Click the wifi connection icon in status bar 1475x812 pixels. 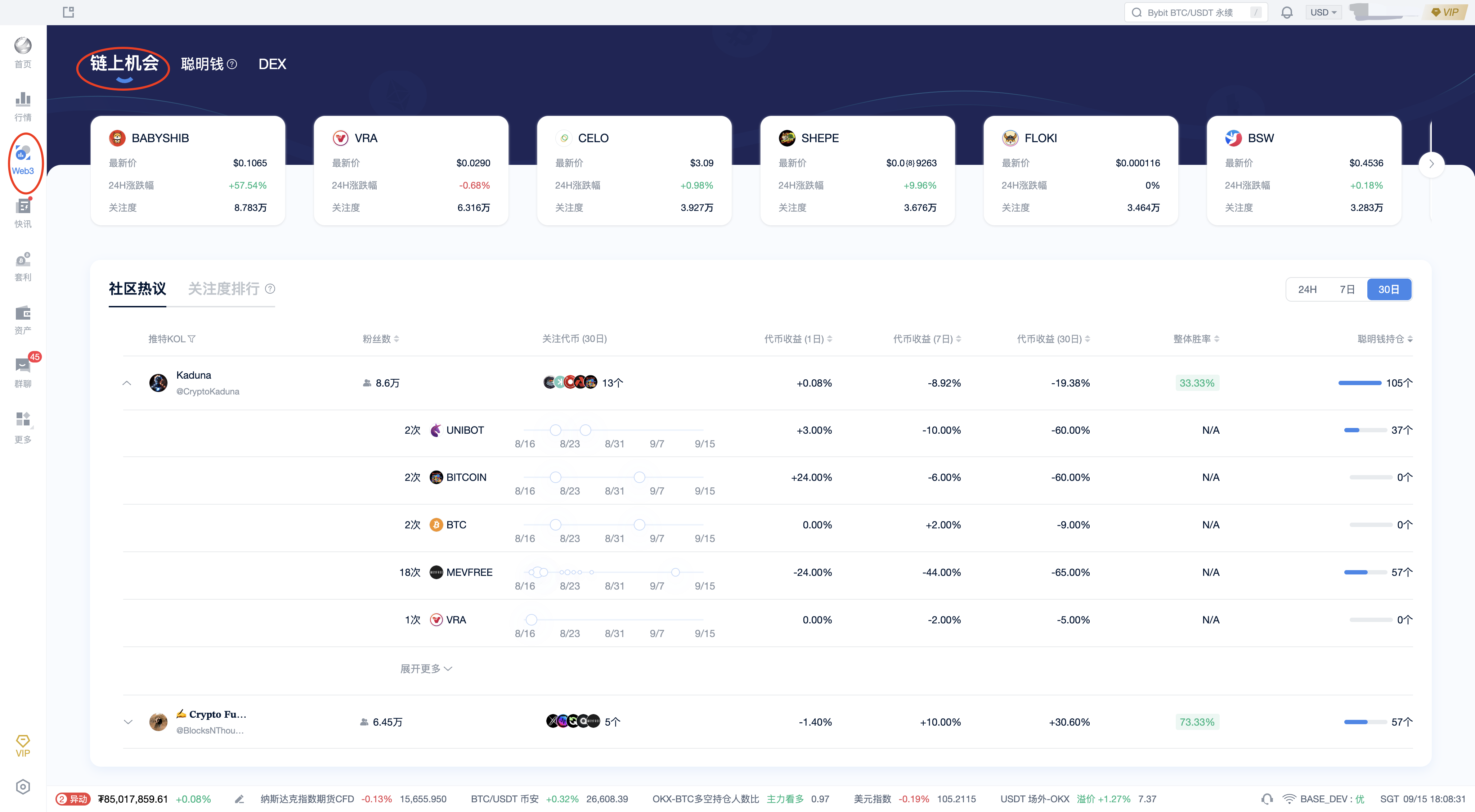(1289, 799)
